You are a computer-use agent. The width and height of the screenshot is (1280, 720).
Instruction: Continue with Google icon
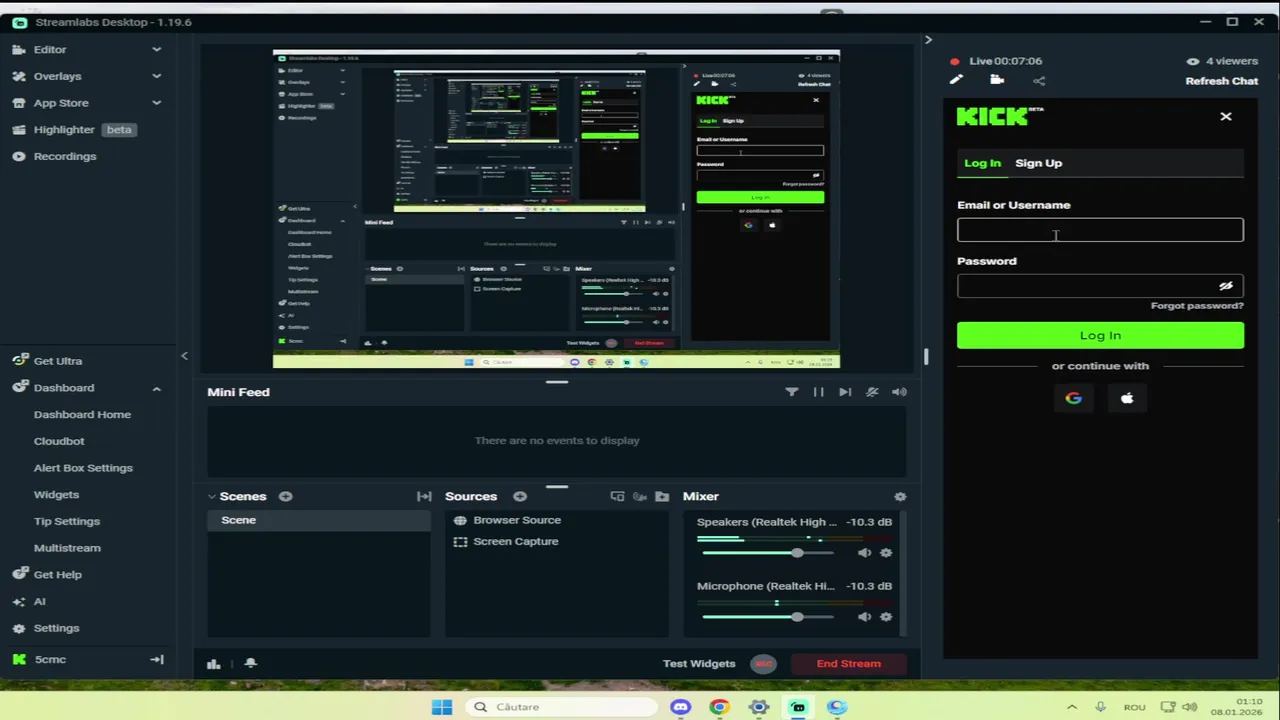pos(1073,398)
